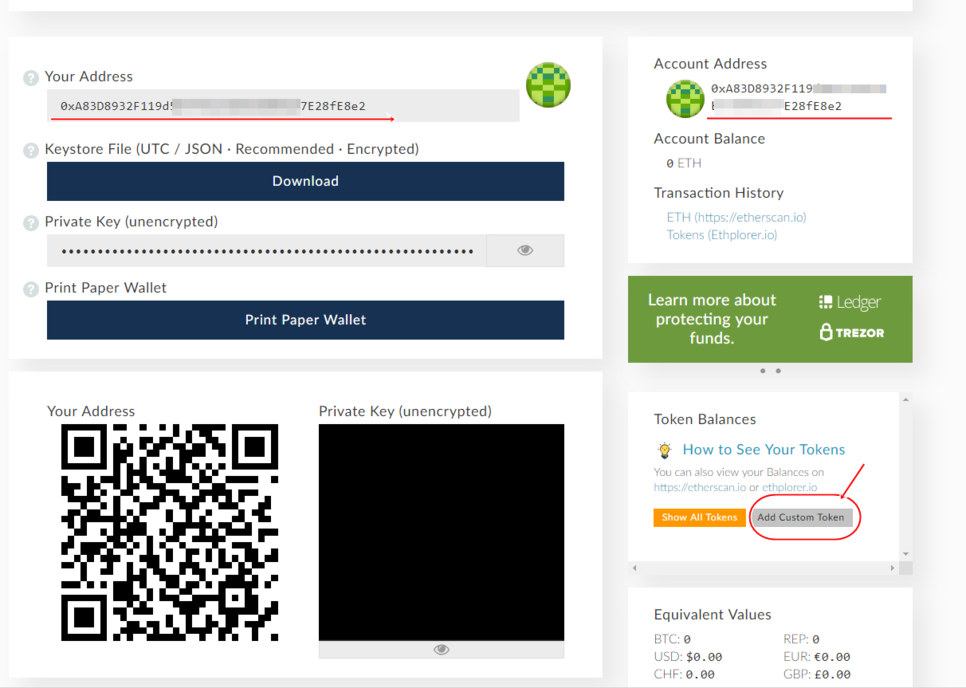Click the green identicon next to Your Address
Screen dimensions: 966x688
pyautogui.click(x=548, y=85)
